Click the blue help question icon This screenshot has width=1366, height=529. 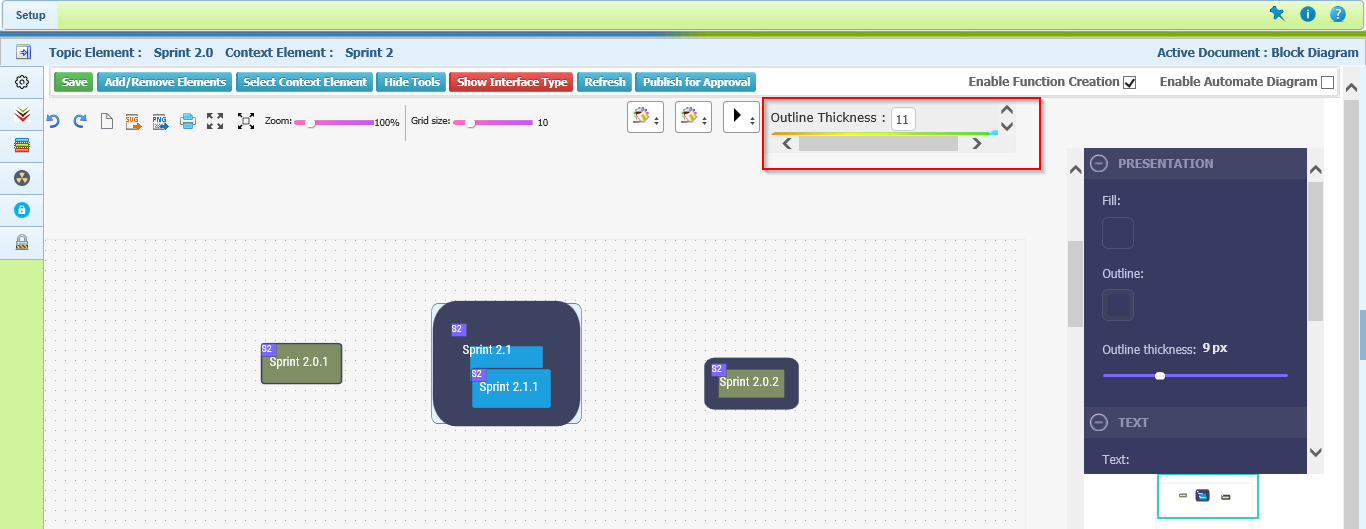[1338, 14]
